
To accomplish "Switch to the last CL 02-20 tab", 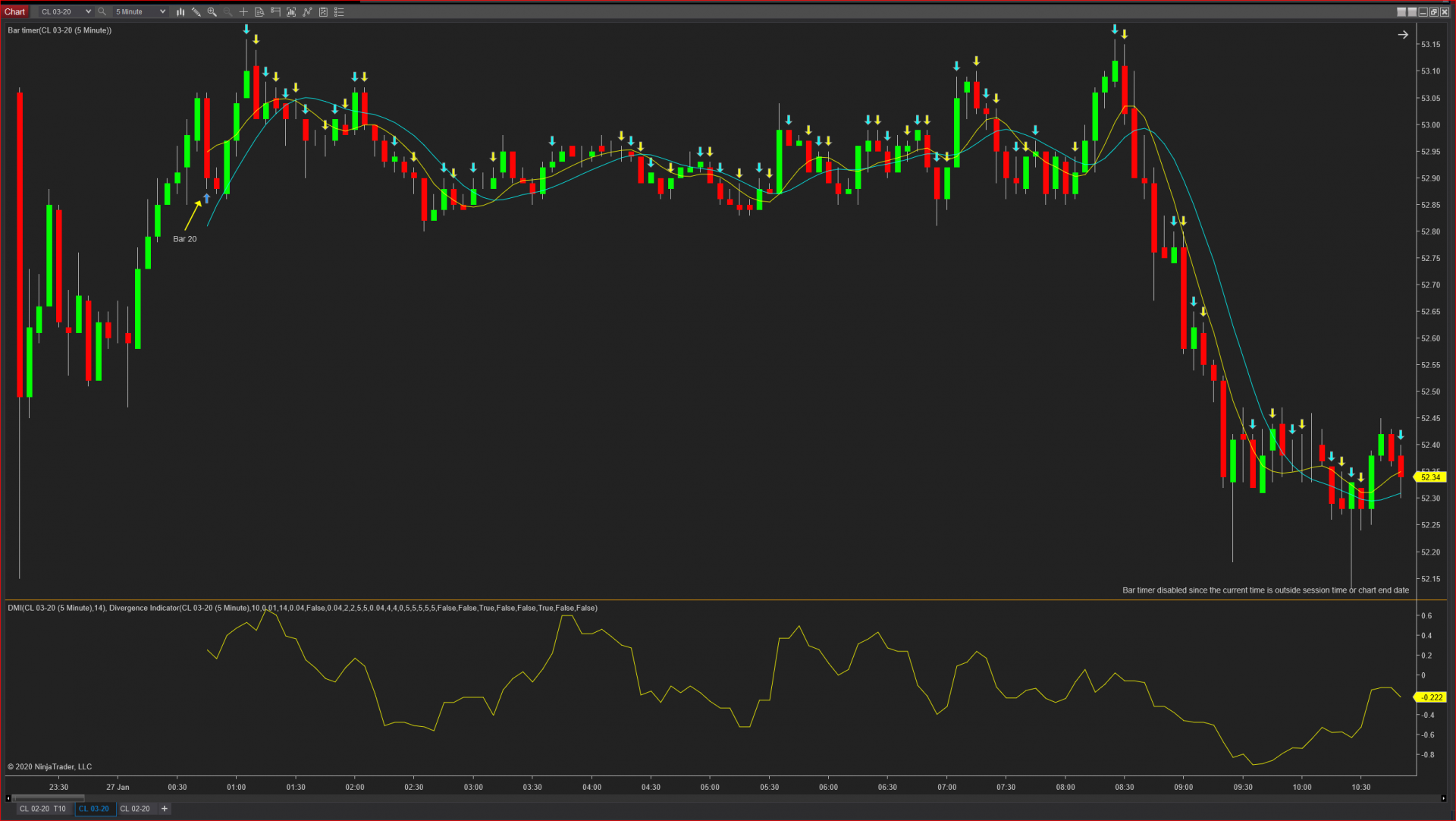I will click(135, 809).
